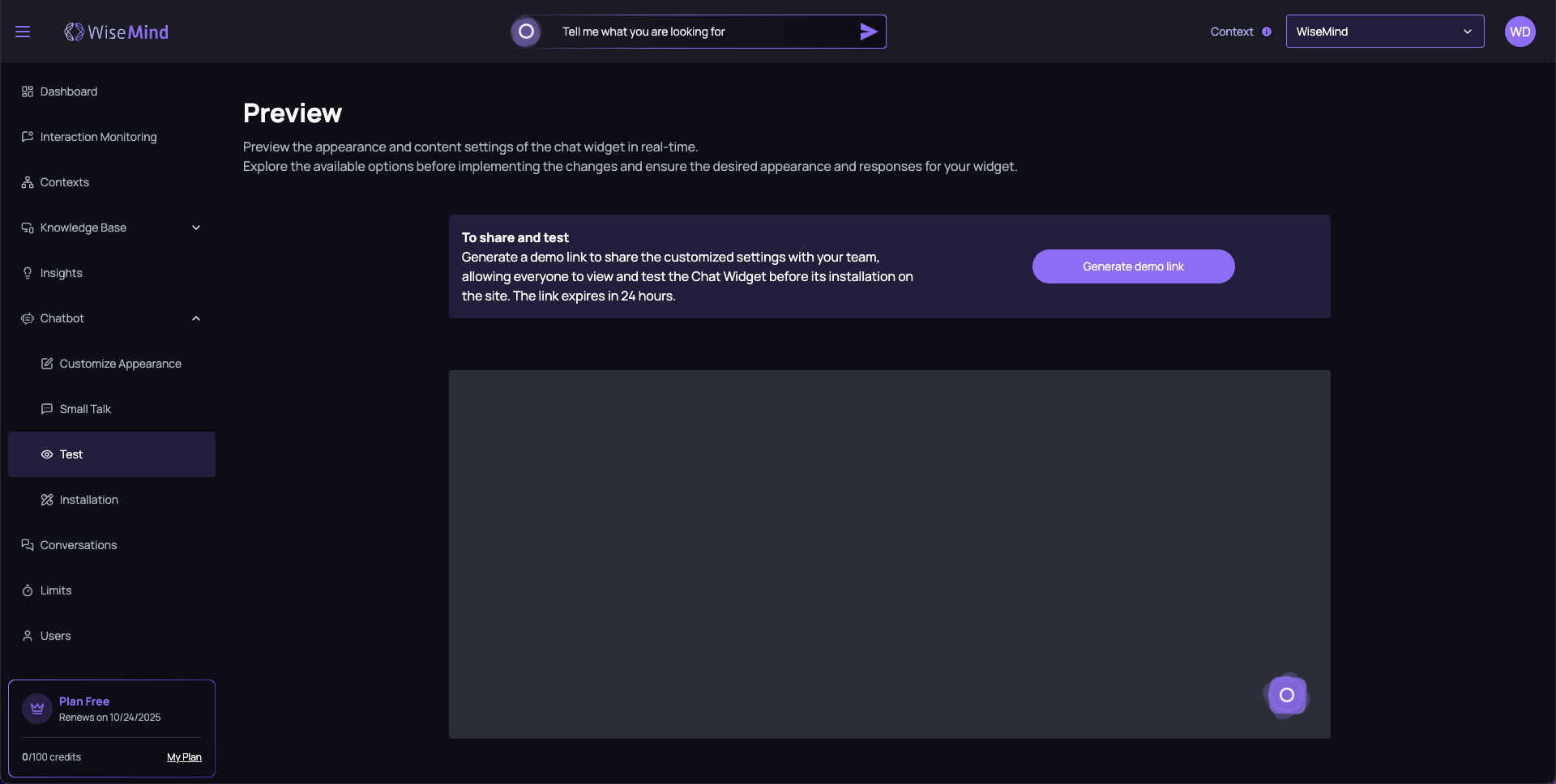
Task: Open the My Plan link
Action: (184, 757)
